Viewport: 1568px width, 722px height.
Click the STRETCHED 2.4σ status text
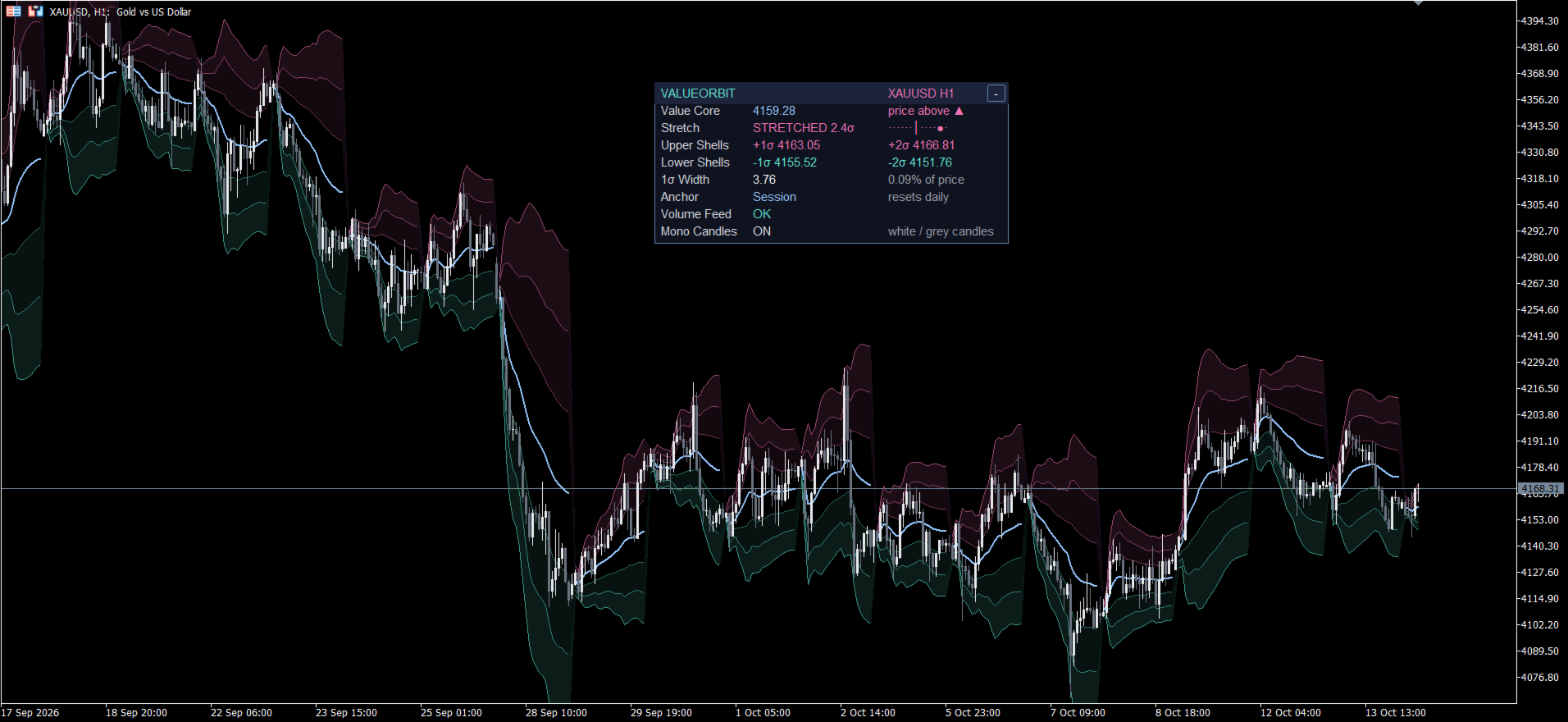[x=804, y=128]
